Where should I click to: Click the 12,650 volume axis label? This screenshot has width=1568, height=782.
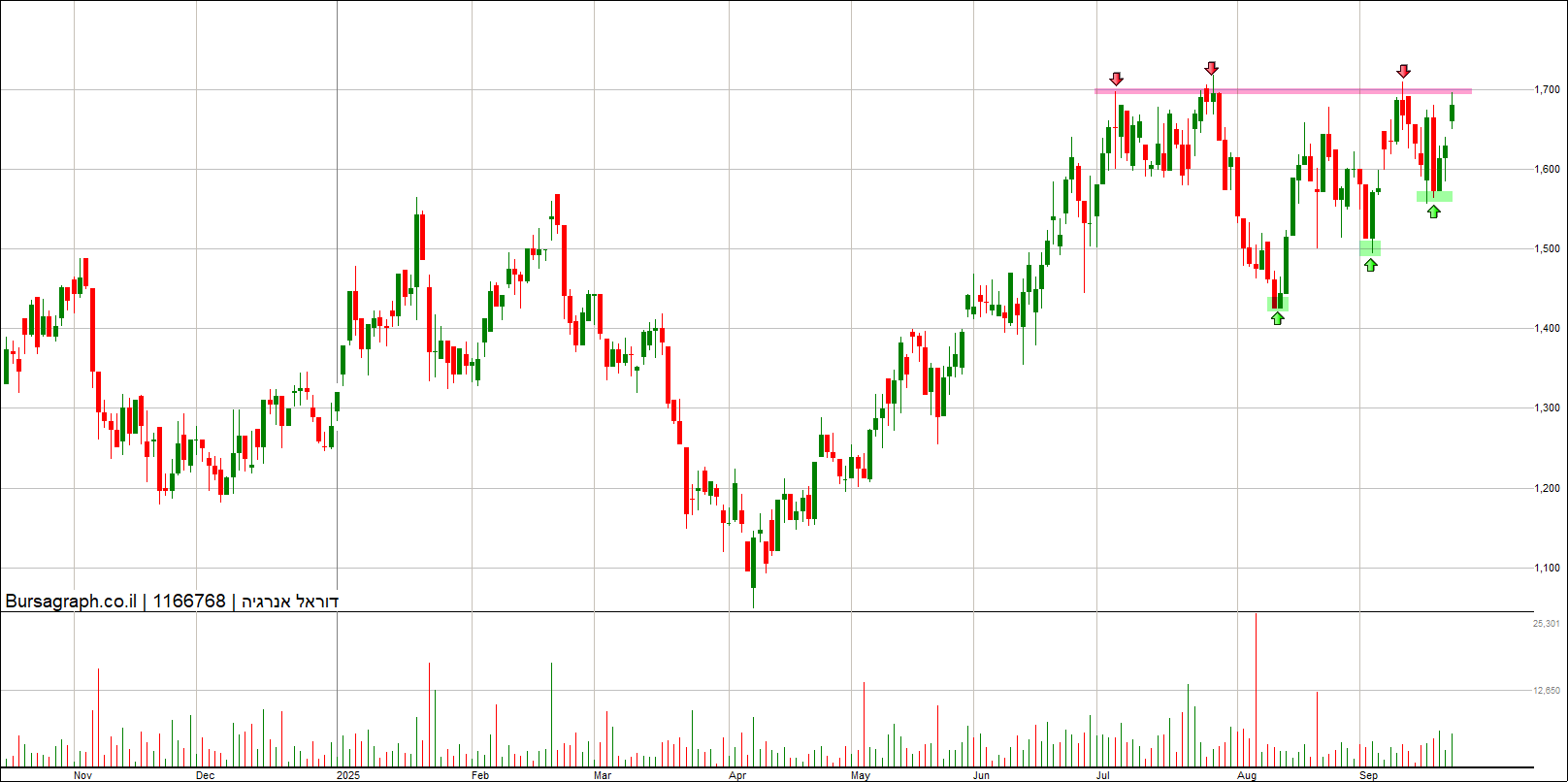pos(1547,691)
